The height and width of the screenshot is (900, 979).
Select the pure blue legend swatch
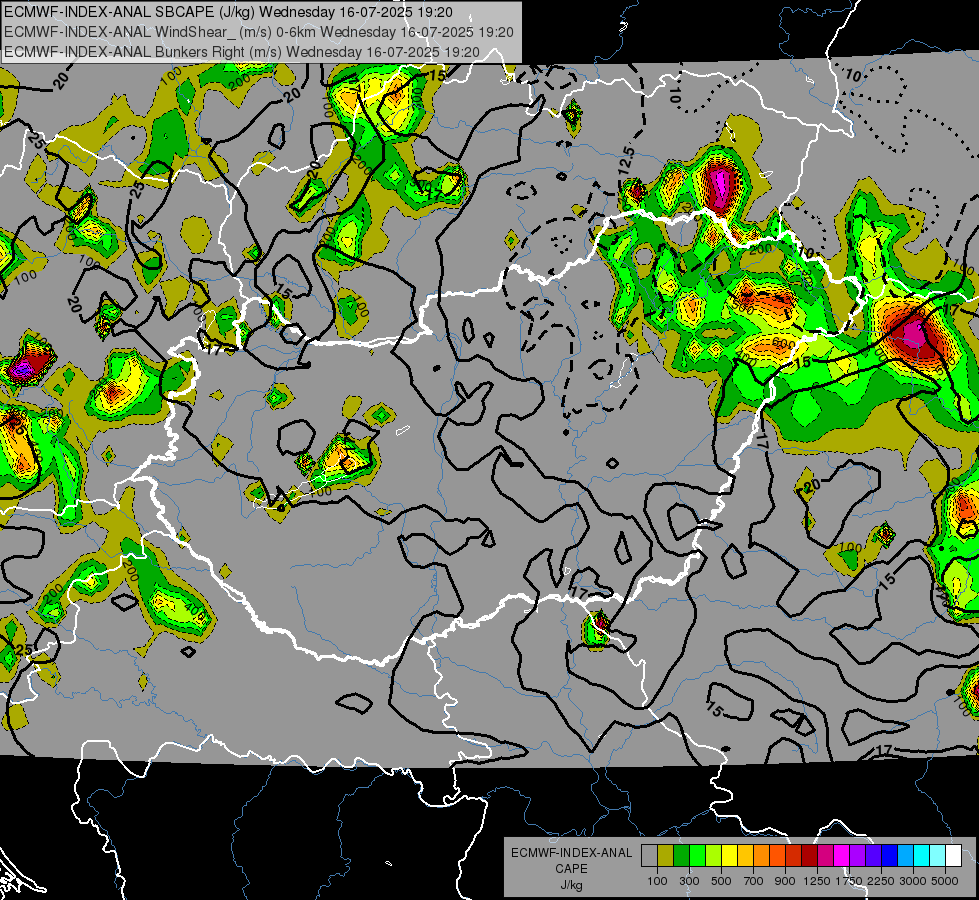pyautogui.click(x=890, y=855)
